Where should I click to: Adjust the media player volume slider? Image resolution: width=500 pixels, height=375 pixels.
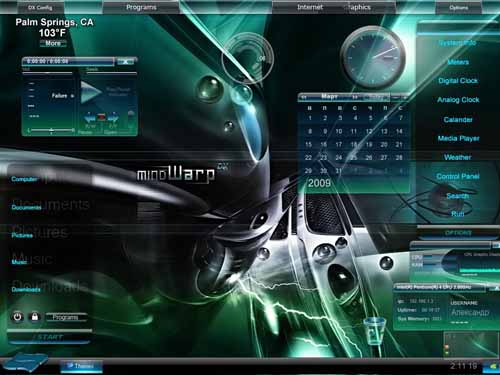51,131
